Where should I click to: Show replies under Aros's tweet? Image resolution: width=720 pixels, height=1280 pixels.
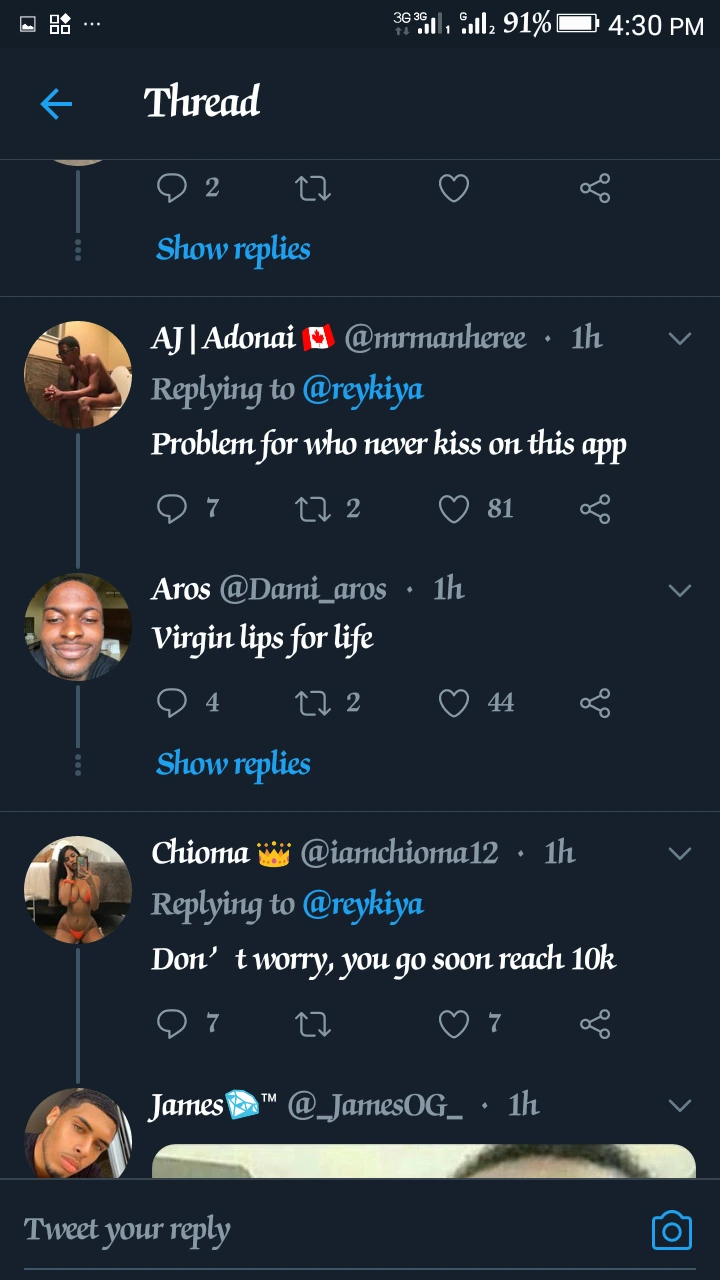point(233,764)
